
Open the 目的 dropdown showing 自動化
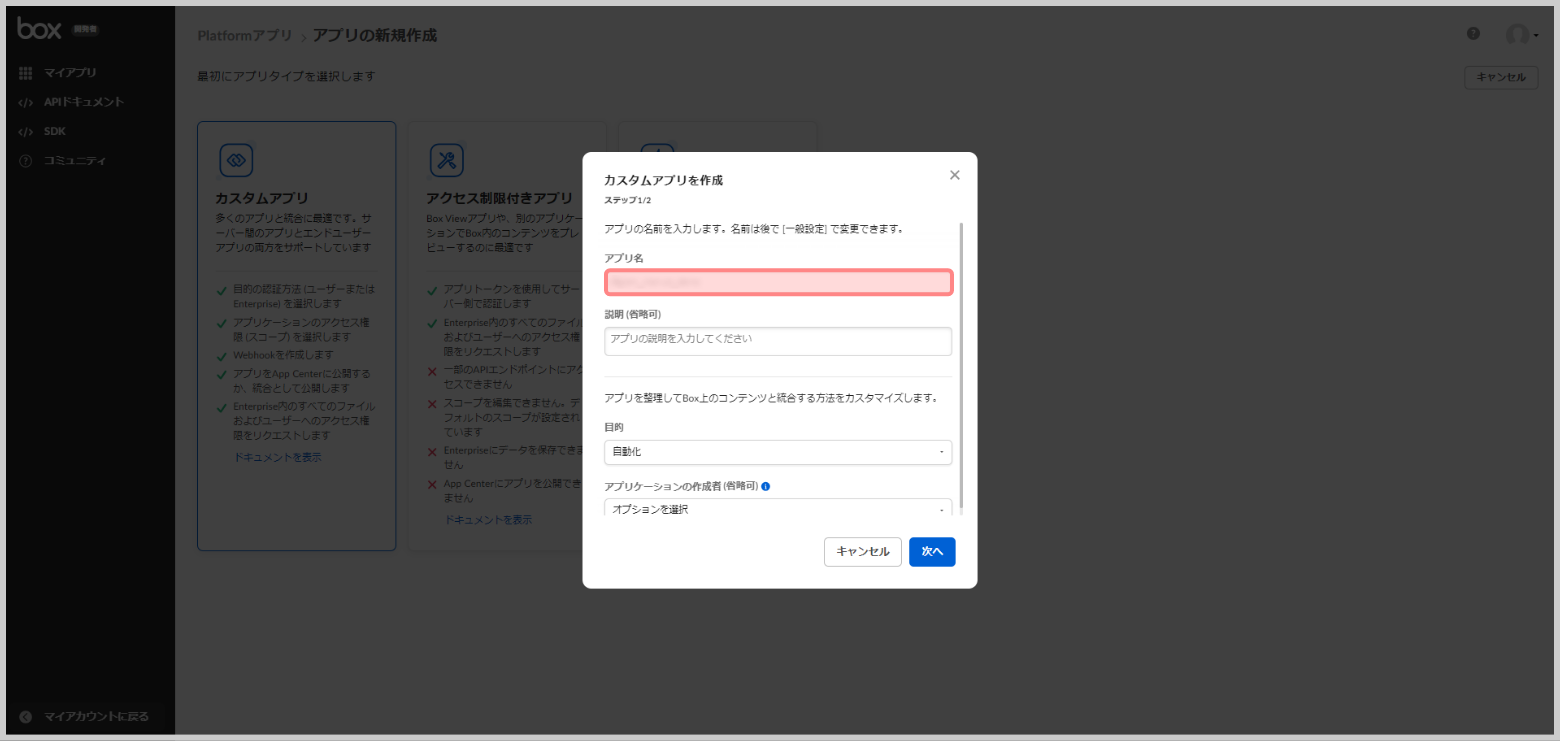778,452
